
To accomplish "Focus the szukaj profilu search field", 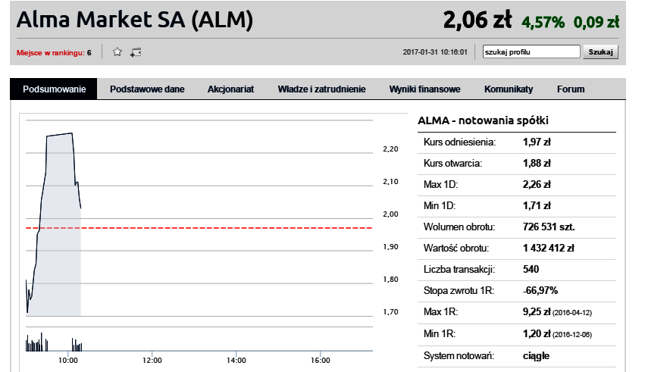I will pos(531,52).
